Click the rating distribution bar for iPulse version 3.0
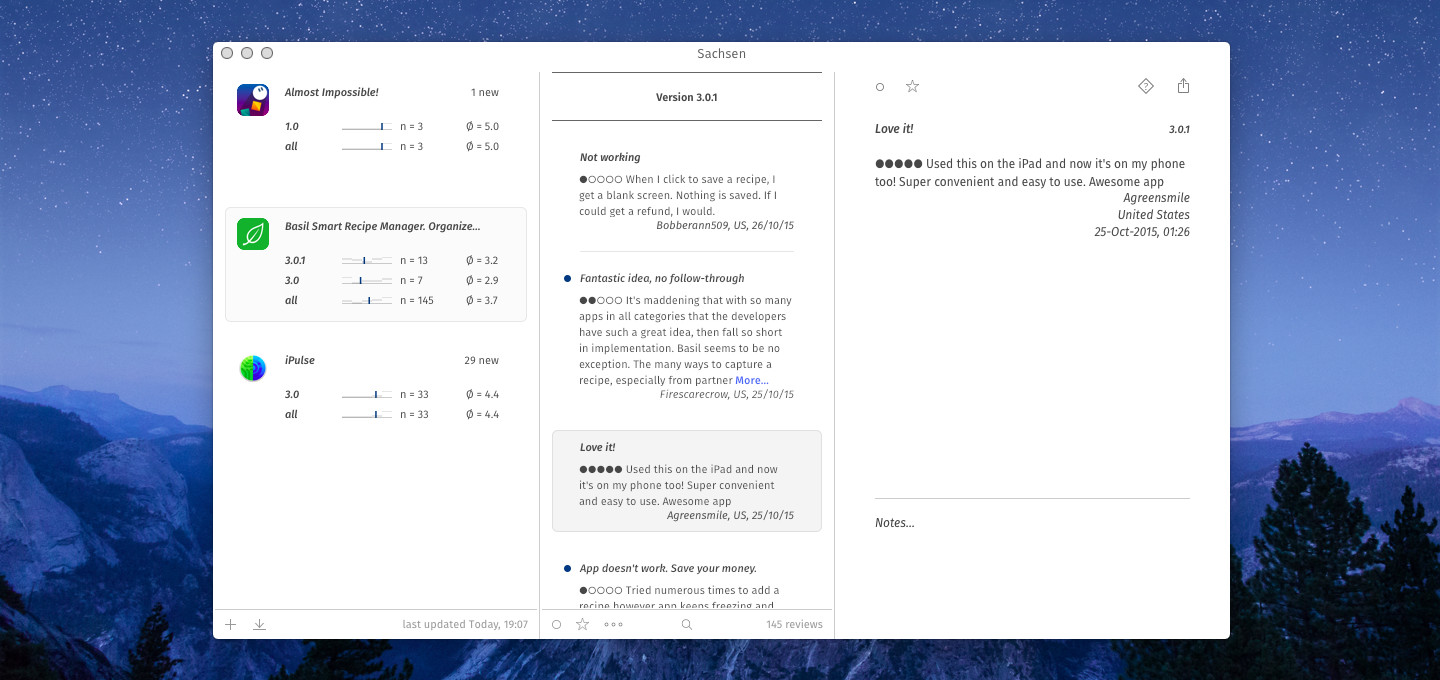 [x=367, y=394]
